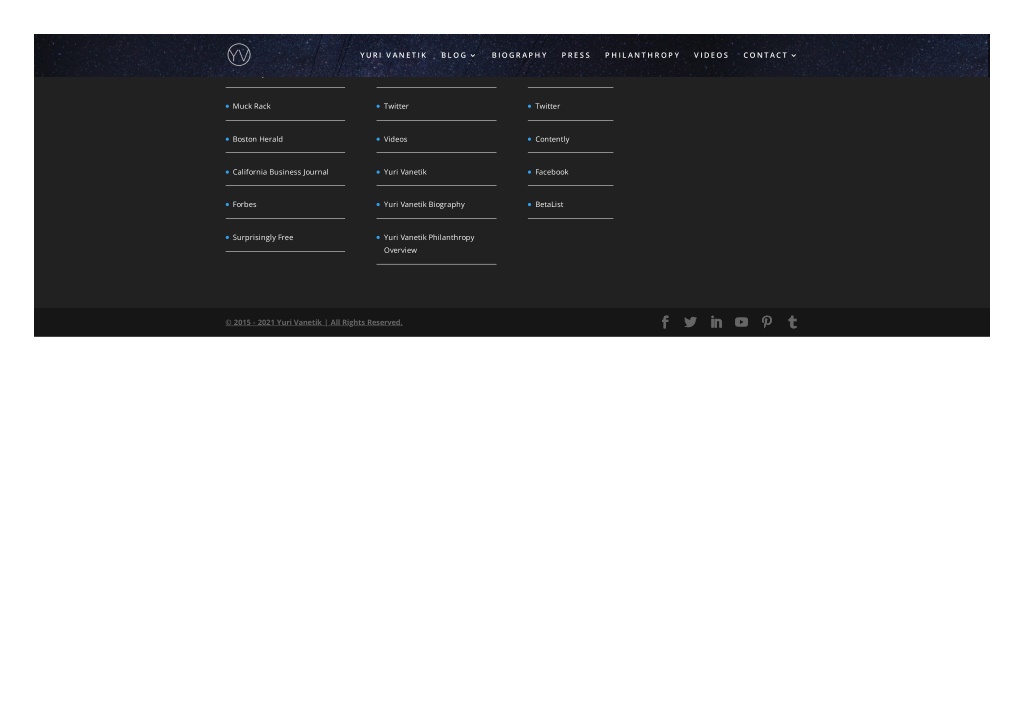
Task: Open Yuri Vanetik link in footer list
Action: 405,172
